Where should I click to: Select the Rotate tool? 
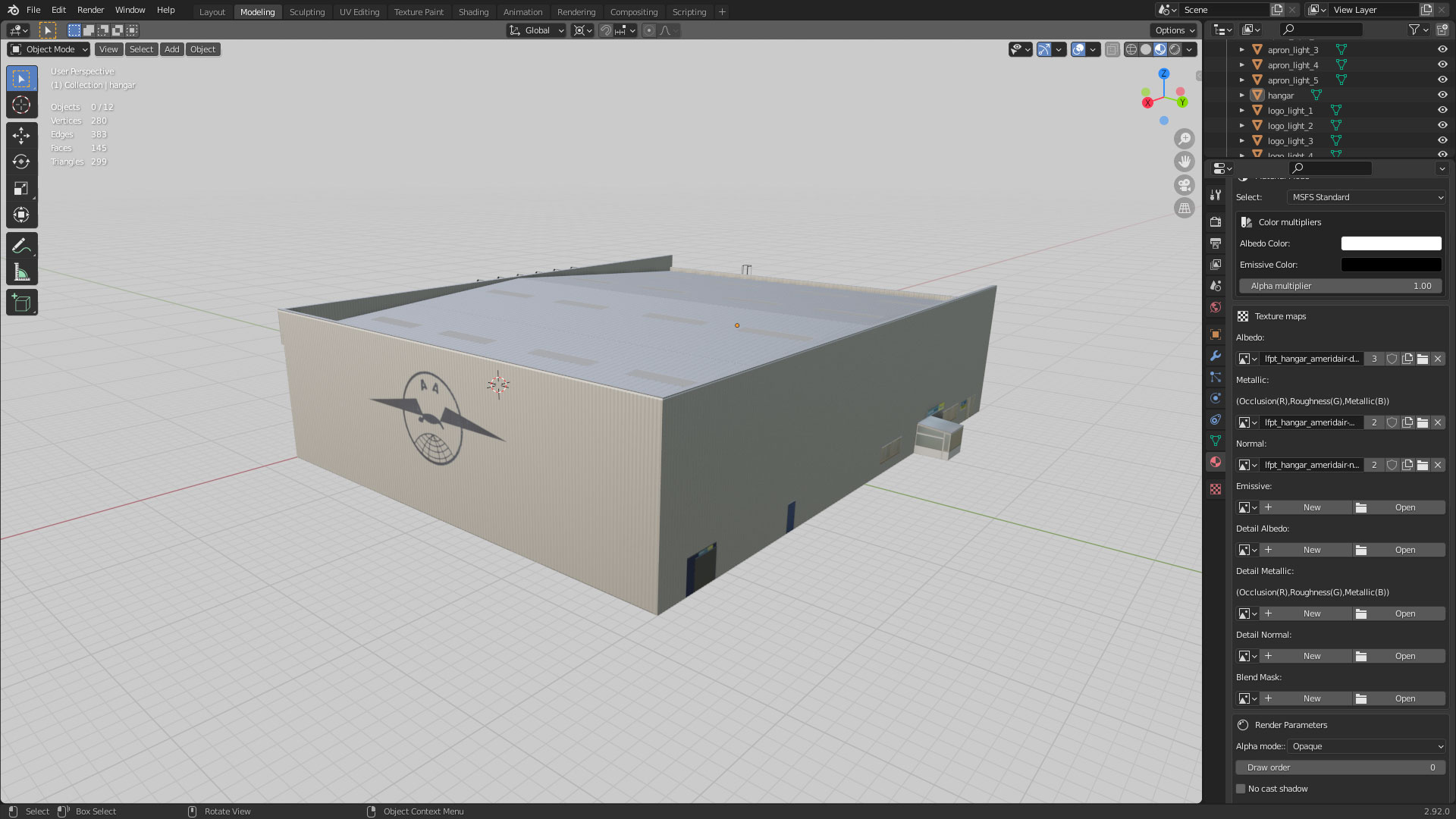[21, 162]
